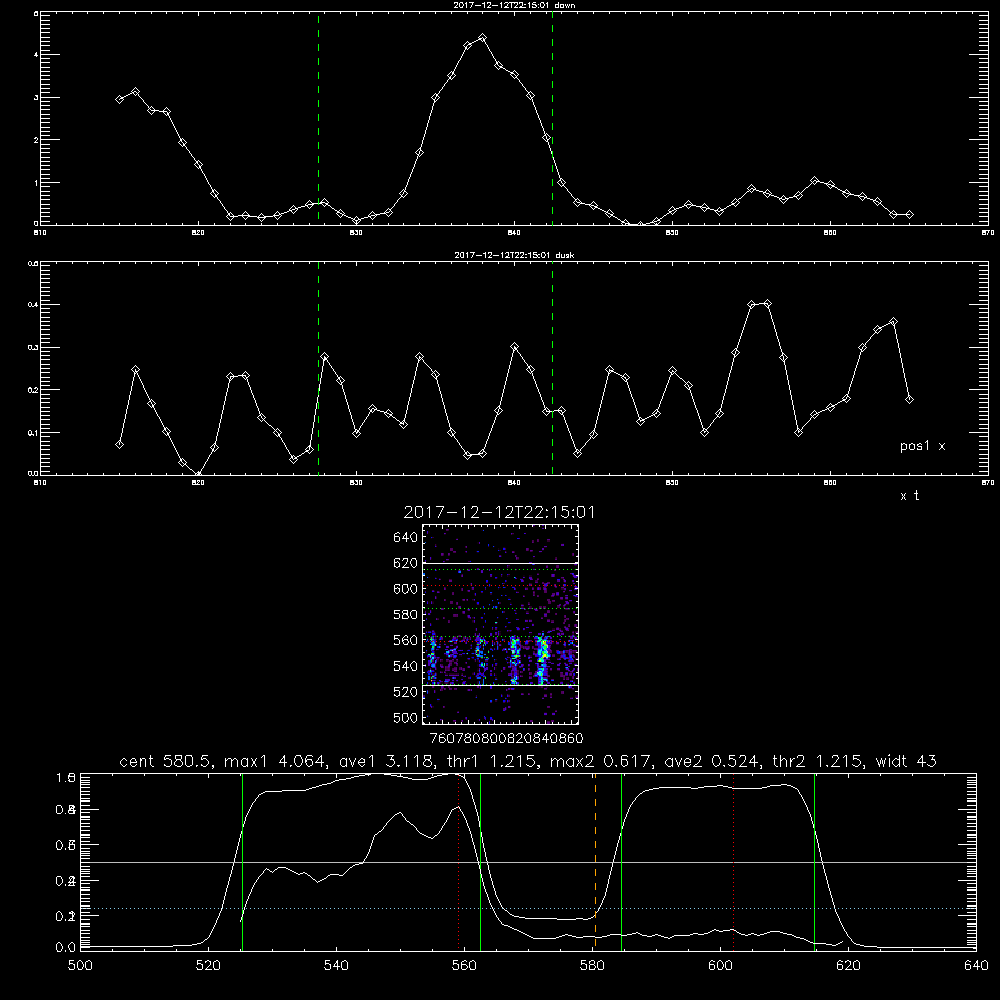Click y-axis label '0.4' of the dusk plot

33,305
